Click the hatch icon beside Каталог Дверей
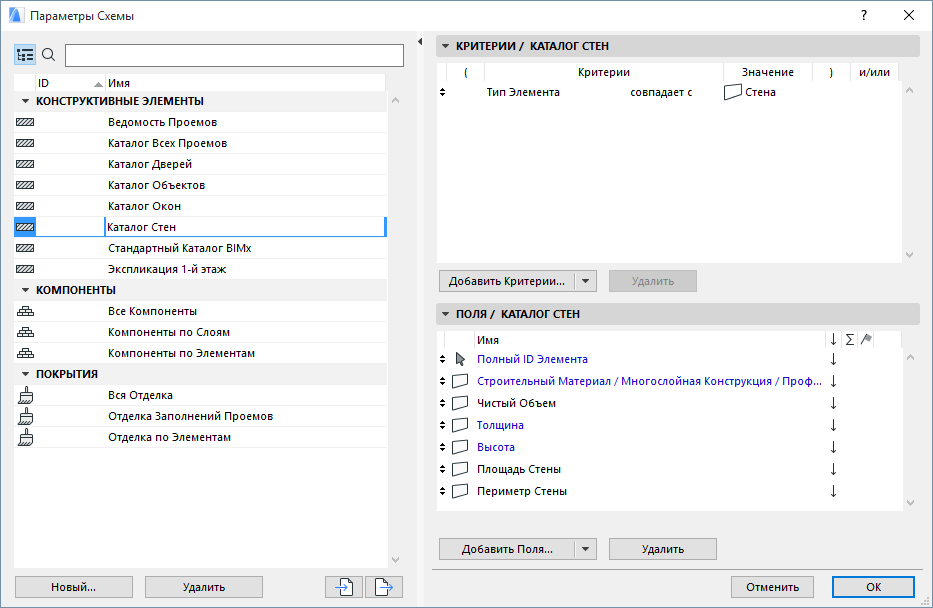The image size is (933, 608). 25,164
